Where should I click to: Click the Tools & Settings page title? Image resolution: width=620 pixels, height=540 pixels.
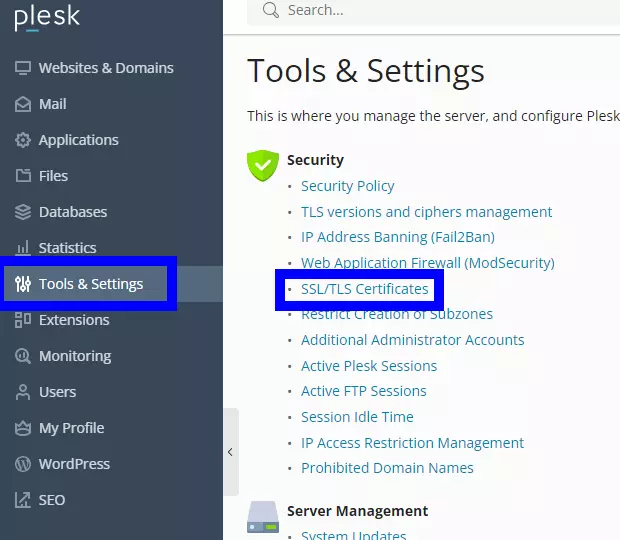366,72
